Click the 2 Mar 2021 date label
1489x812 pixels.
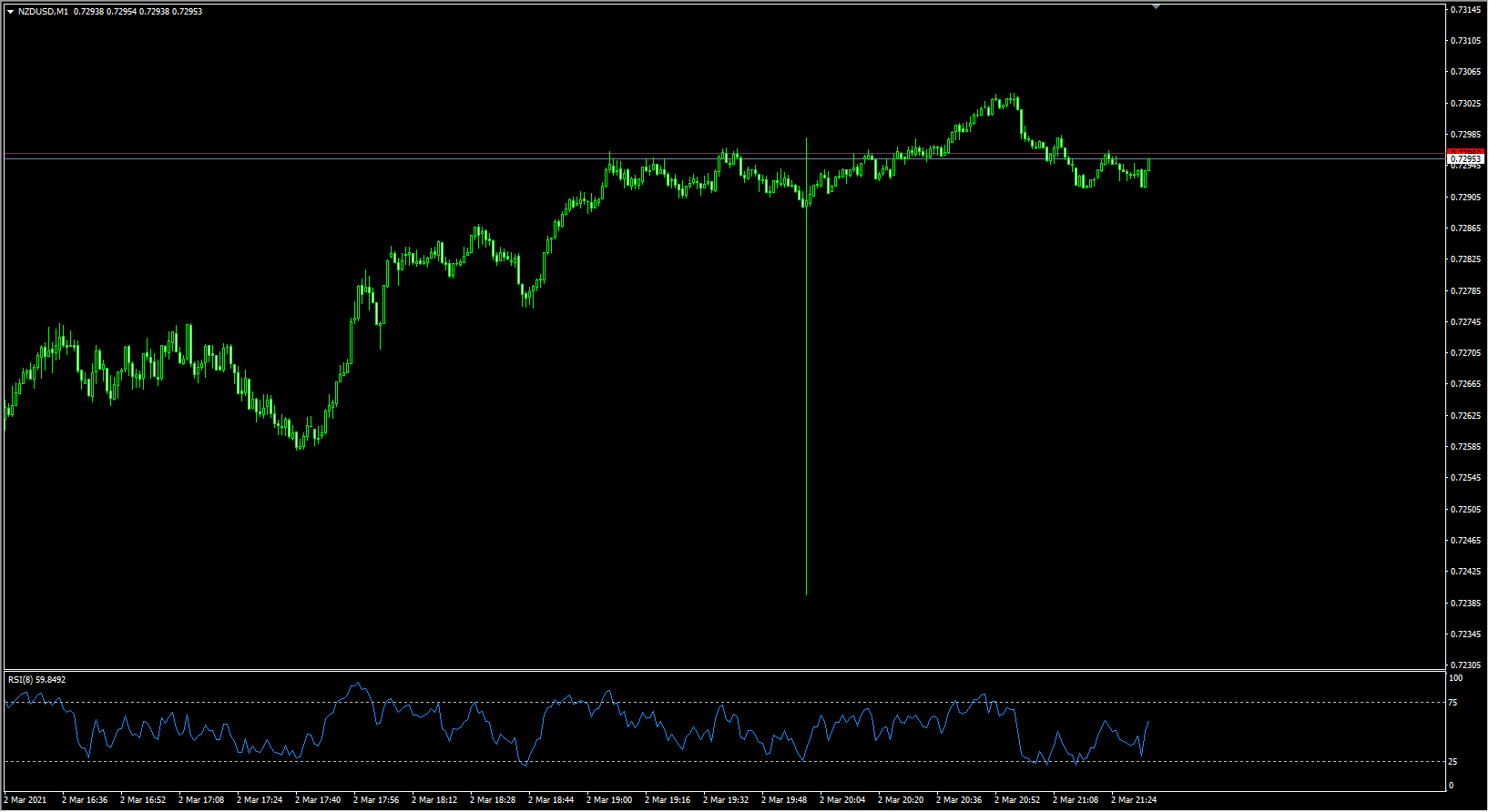click(x=25, y=800)
